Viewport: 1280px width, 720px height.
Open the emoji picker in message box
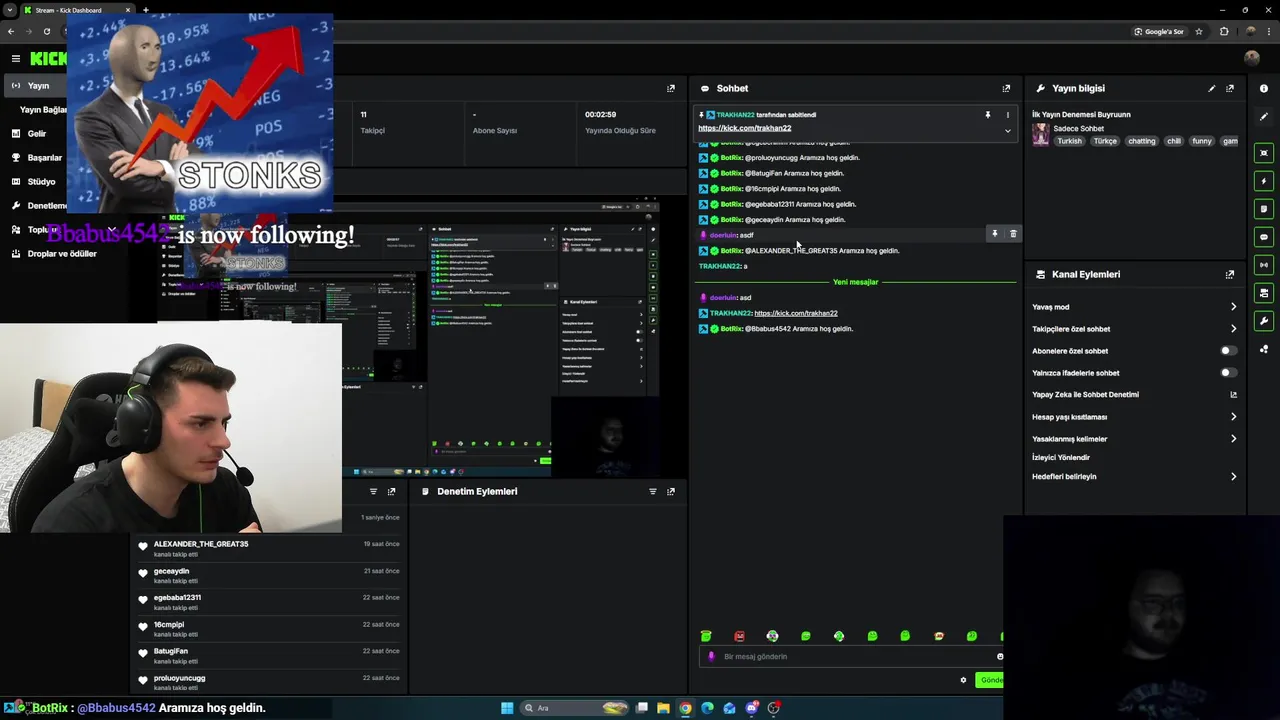[x=999, y=657]
